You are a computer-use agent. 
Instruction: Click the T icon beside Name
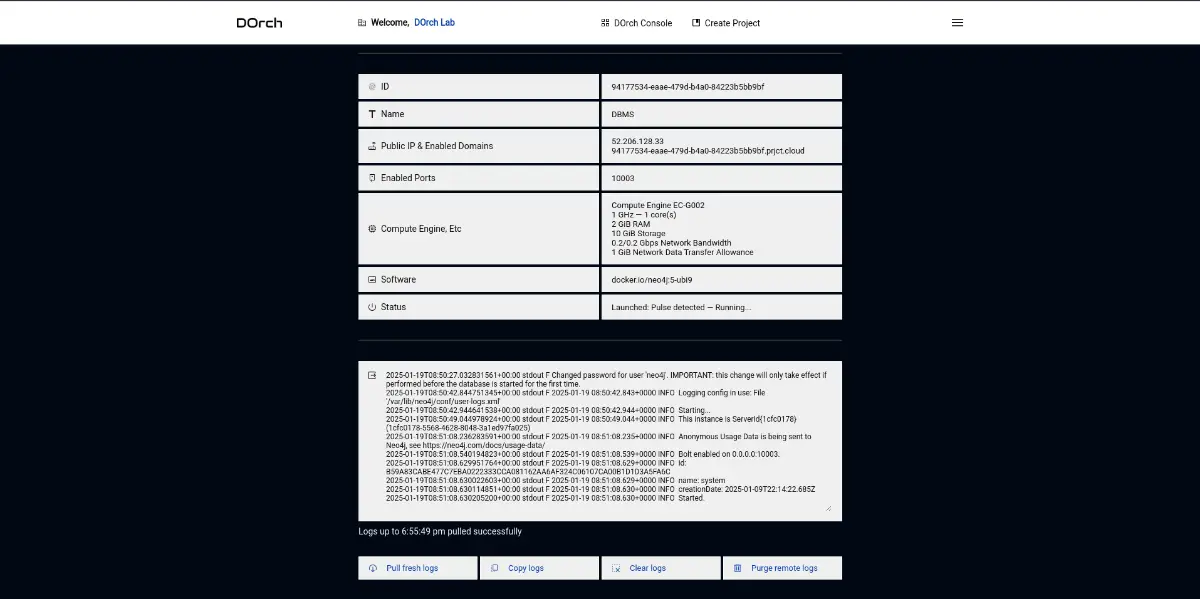click(x=372, y=114)
